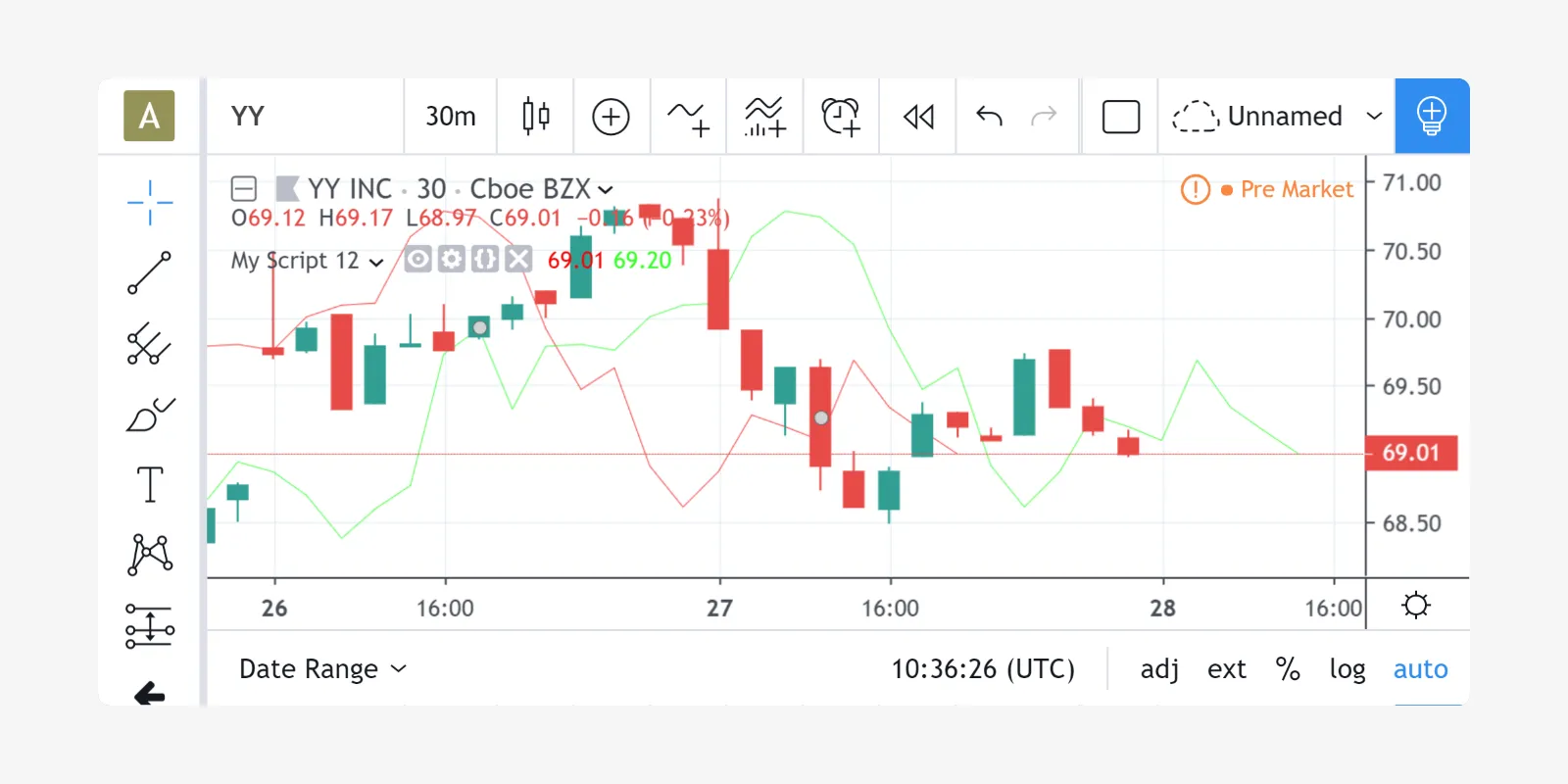This screenshot has width=1568, height=784.
Task: Toggle auto scale option
Action: [1420, 669]
